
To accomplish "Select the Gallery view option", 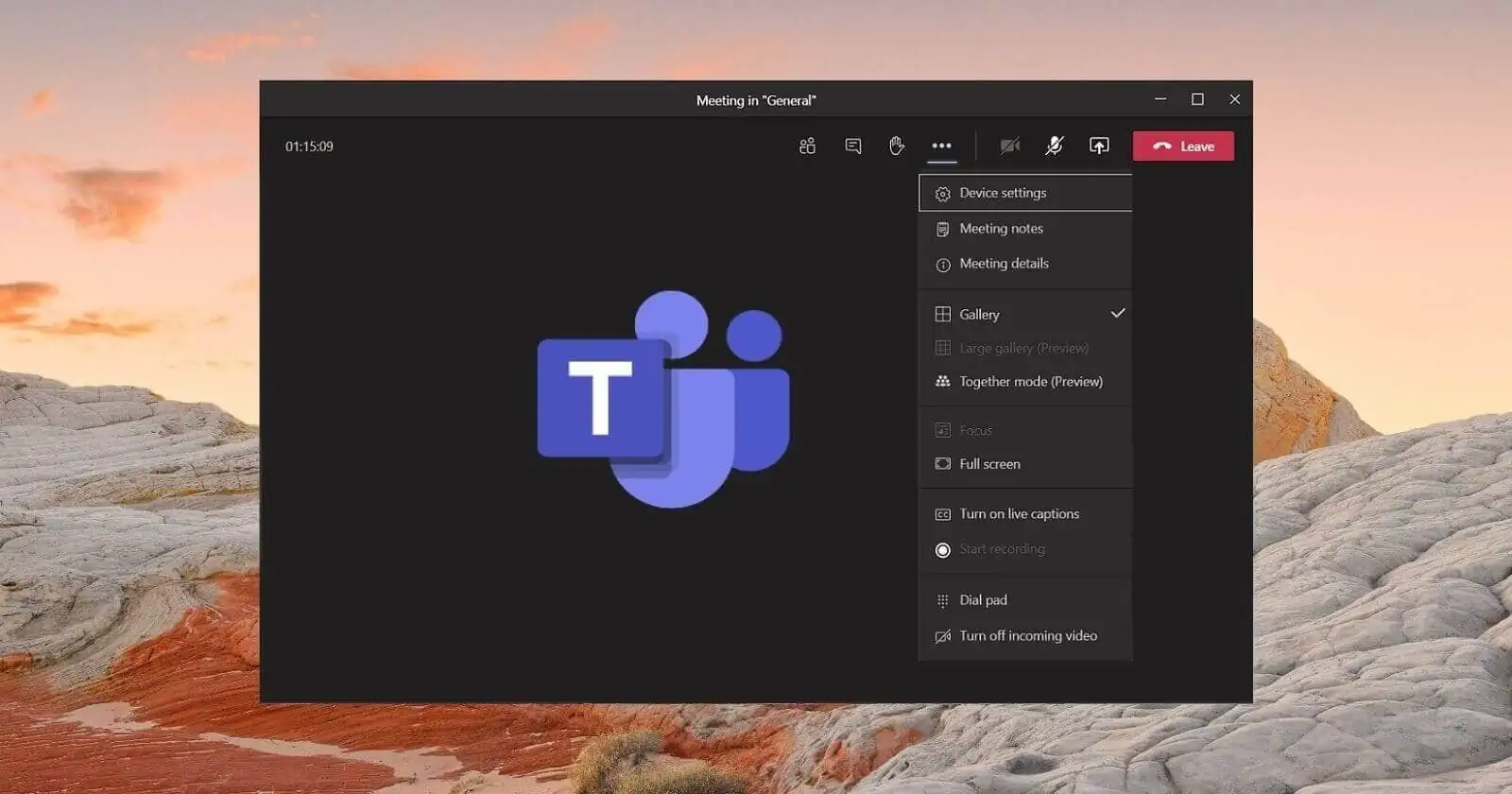I will 979,314.
